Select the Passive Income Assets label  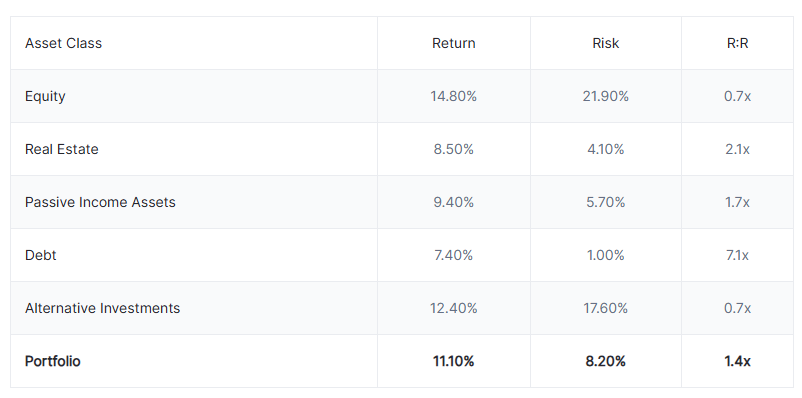coord(100,202)
